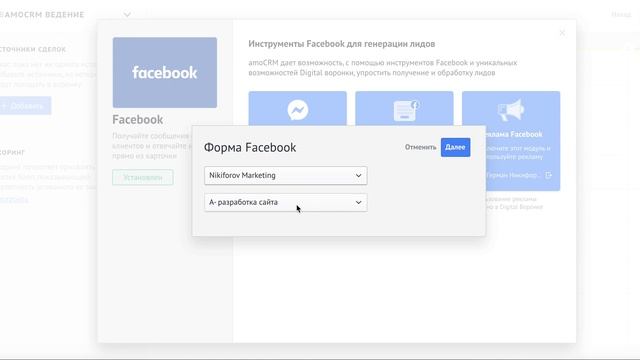Cancel the form with Отменить
This screenshot has height=360, width=640.
coord(420,147)
